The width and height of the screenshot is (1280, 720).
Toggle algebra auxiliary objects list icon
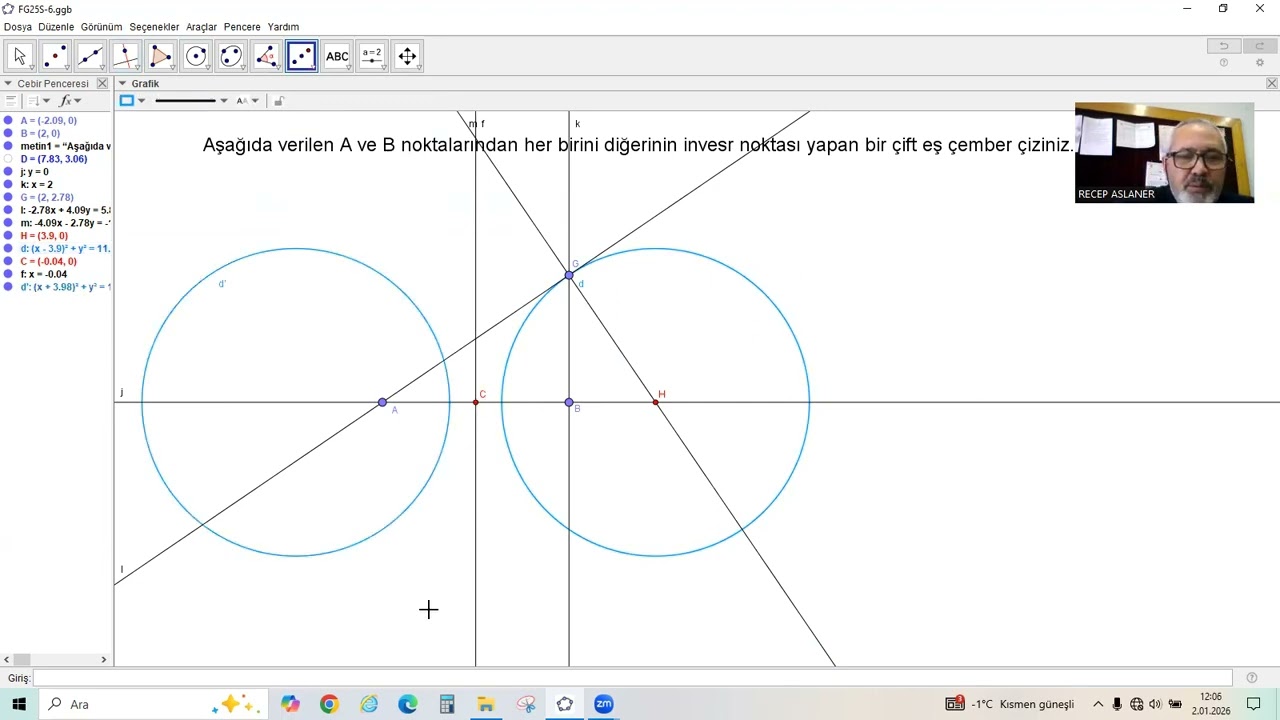pyautogui.click(x=11, y=101)
